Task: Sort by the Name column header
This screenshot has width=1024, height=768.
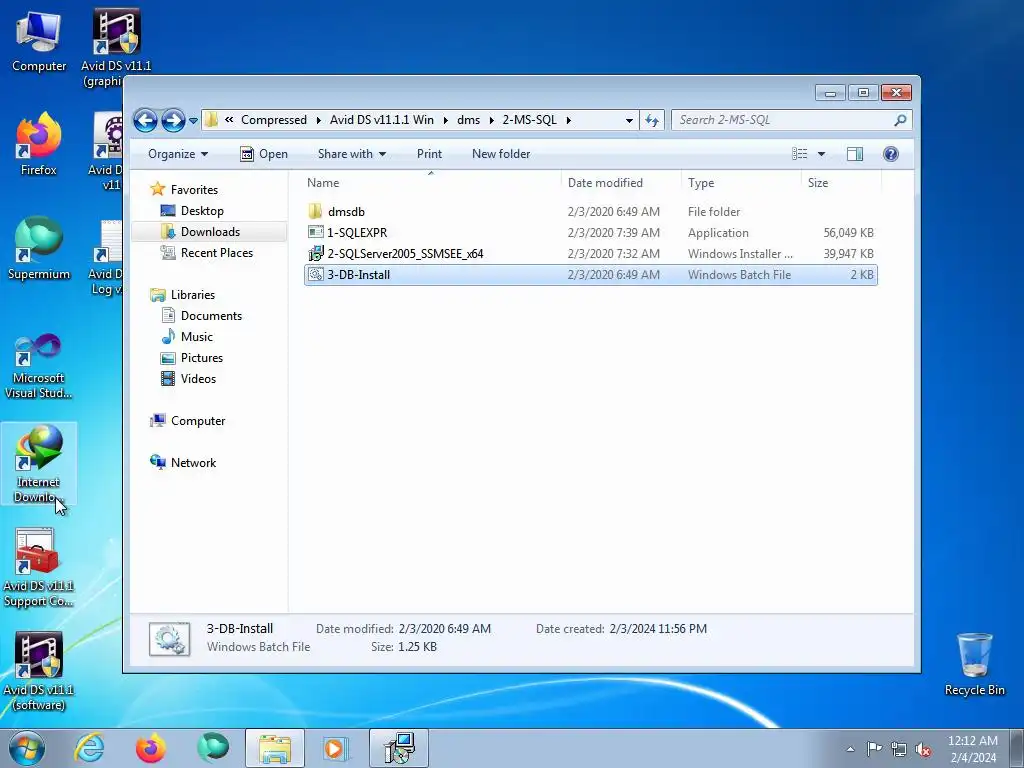Action: [x=430, y=183]
